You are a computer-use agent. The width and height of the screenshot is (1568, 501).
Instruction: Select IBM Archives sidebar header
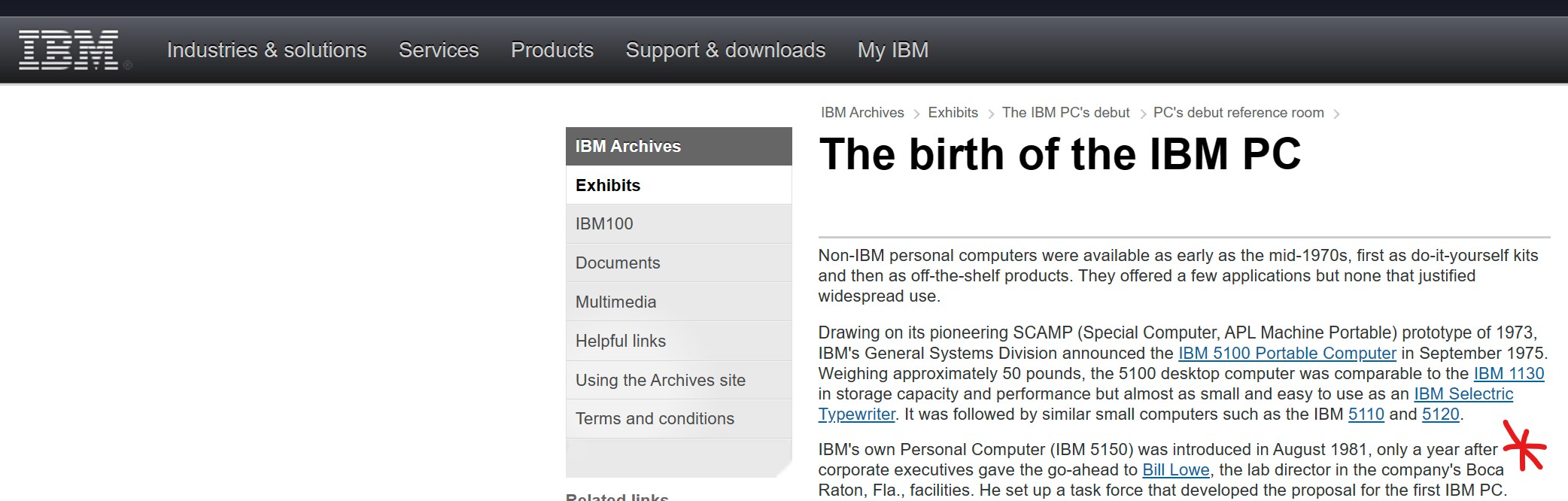pyautogui.click(x=628, y=147)
